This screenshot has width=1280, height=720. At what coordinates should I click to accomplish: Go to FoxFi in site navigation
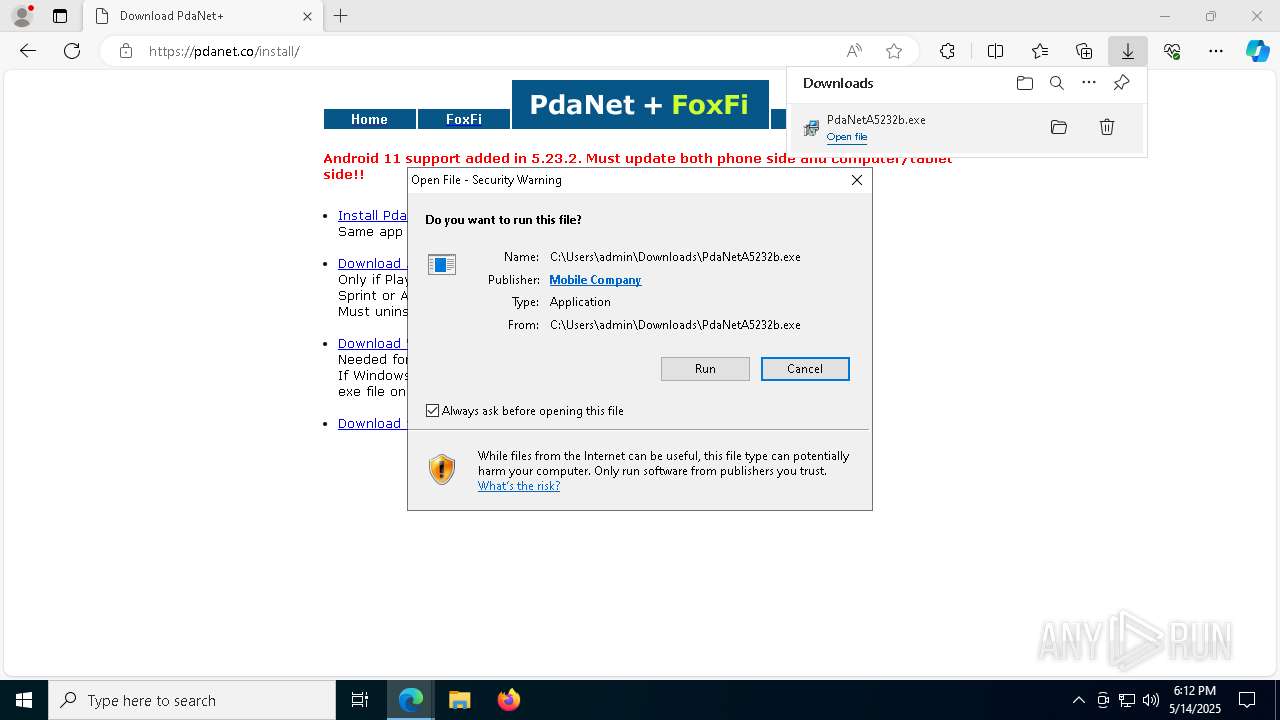(x=464, y=119)
